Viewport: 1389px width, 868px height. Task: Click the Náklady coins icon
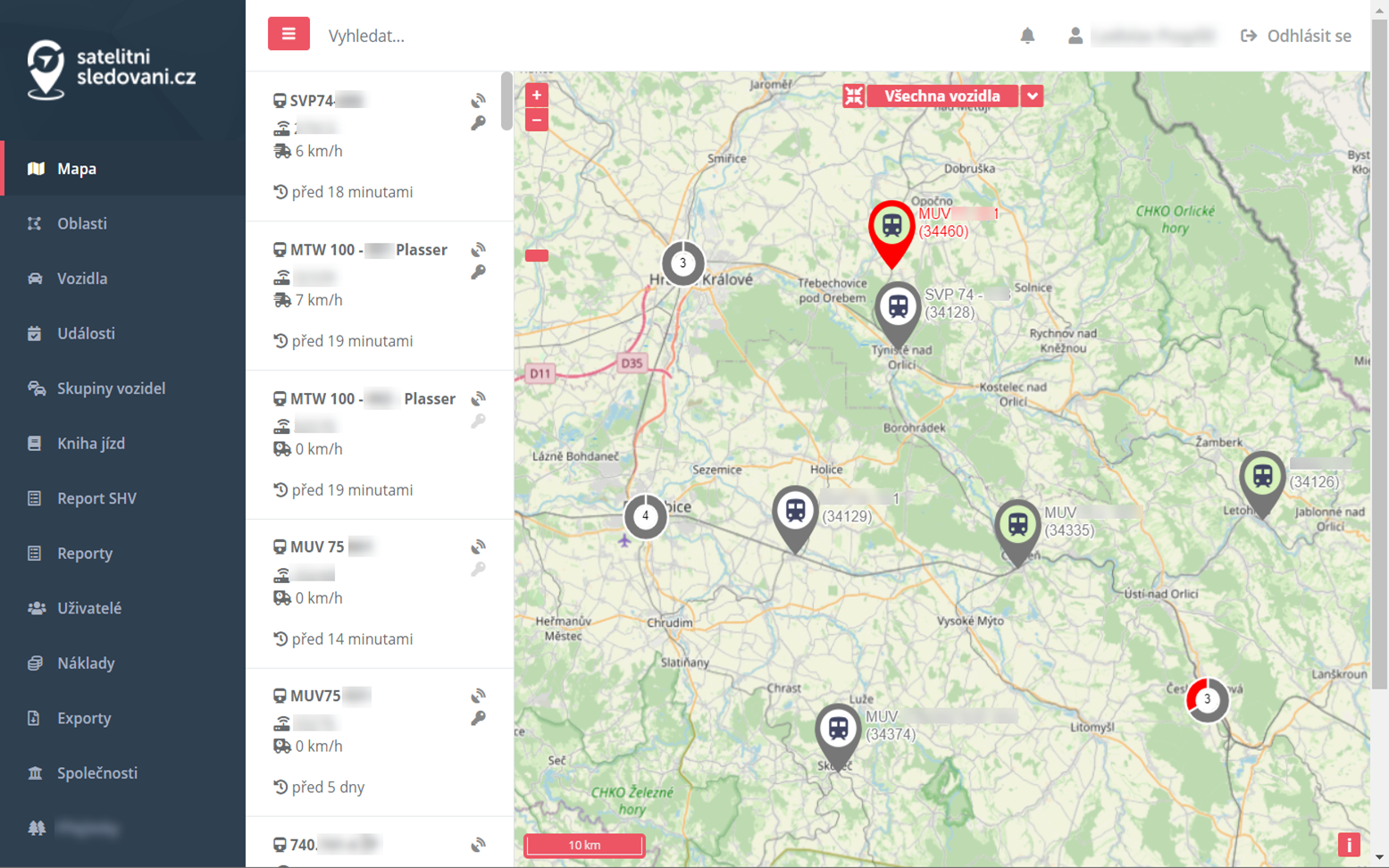click(x=35, y=663)
